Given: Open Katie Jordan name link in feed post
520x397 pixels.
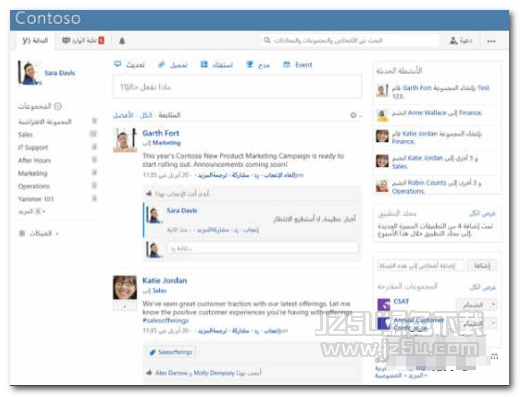Looking at the screenshot, I should pyautogui.click(x=165, y=280).
